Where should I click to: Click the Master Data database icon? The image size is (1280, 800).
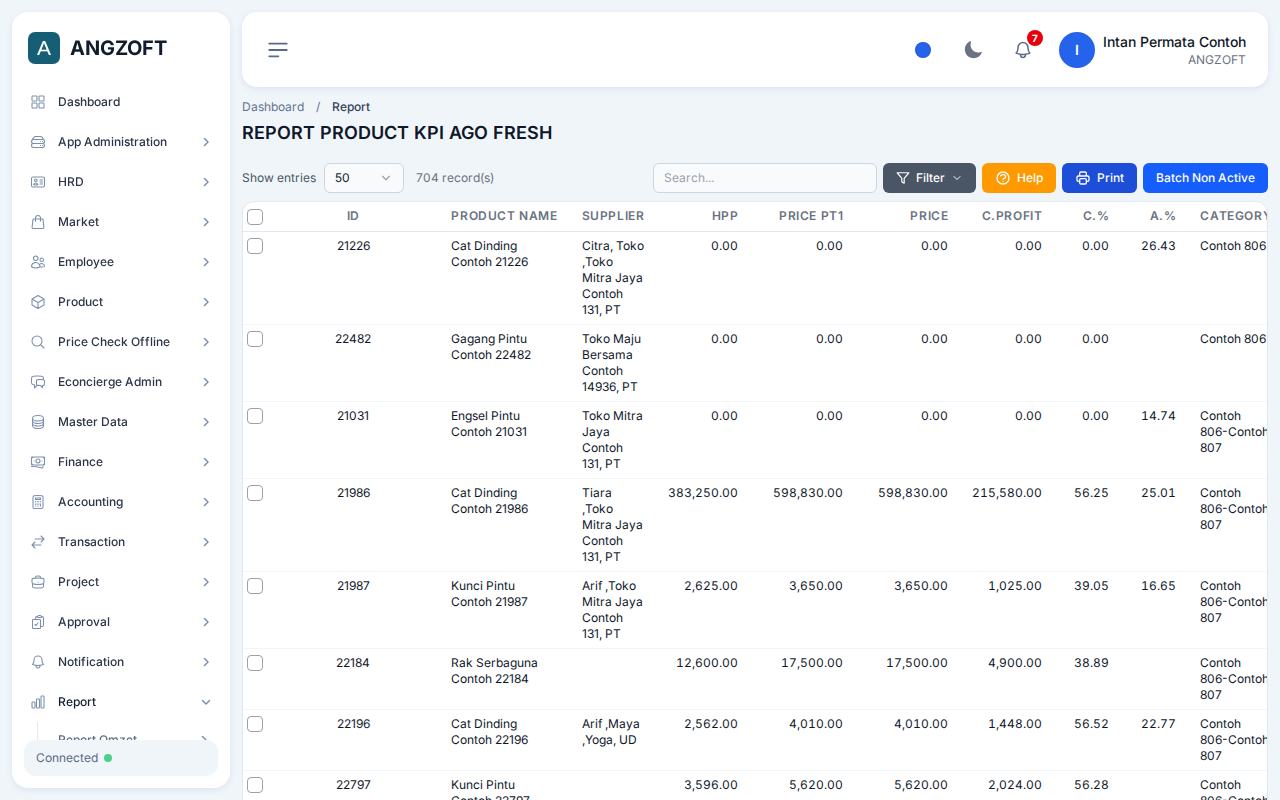(38, 422)
